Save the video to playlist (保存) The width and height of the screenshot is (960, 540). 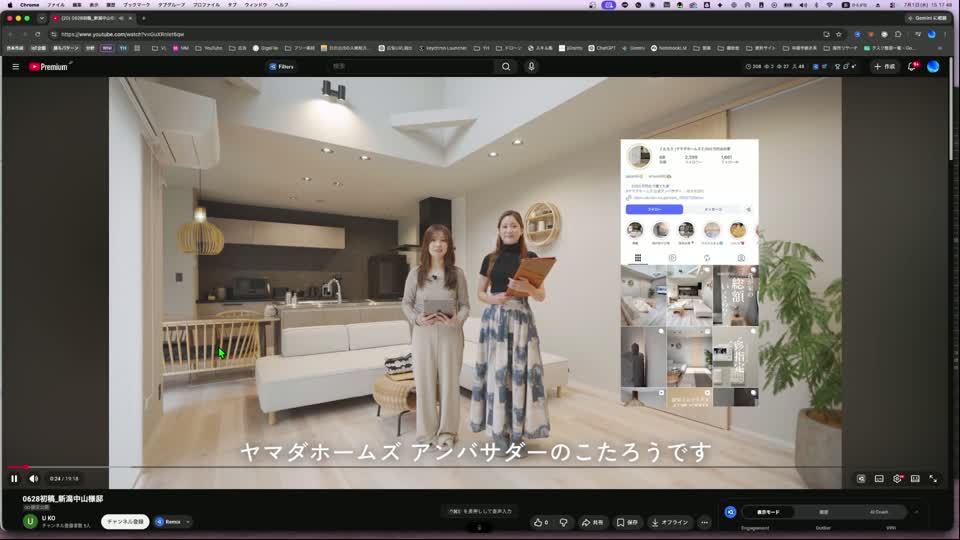[628, 522]
